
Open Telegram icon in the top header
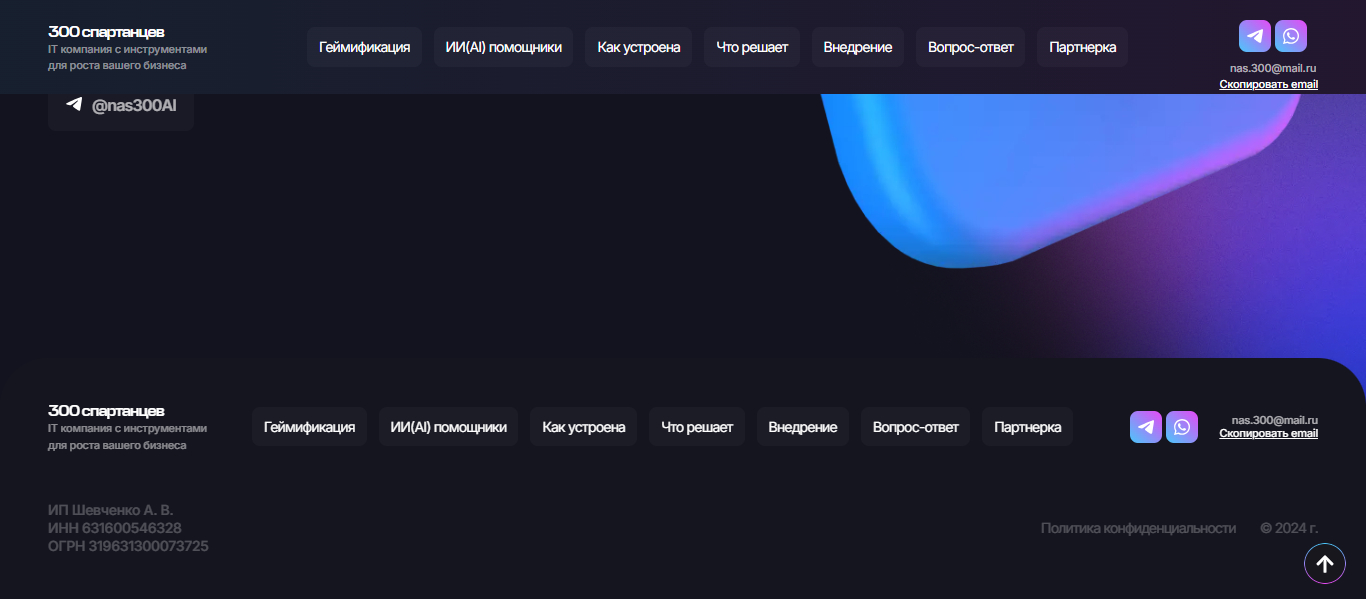1254,36
